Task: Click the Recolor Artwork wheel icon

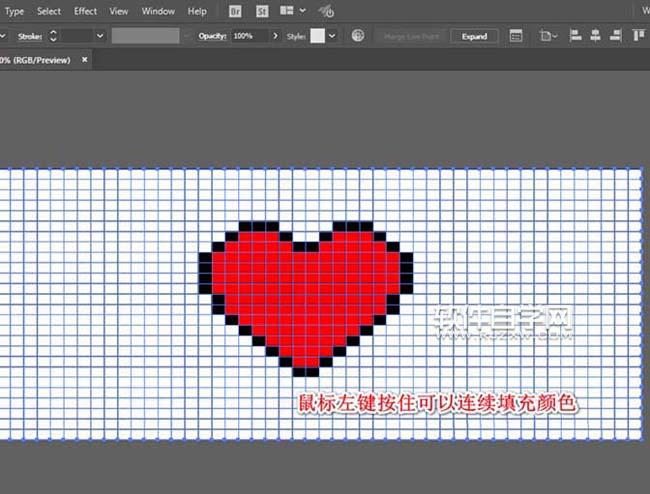Action: (358, 35)
